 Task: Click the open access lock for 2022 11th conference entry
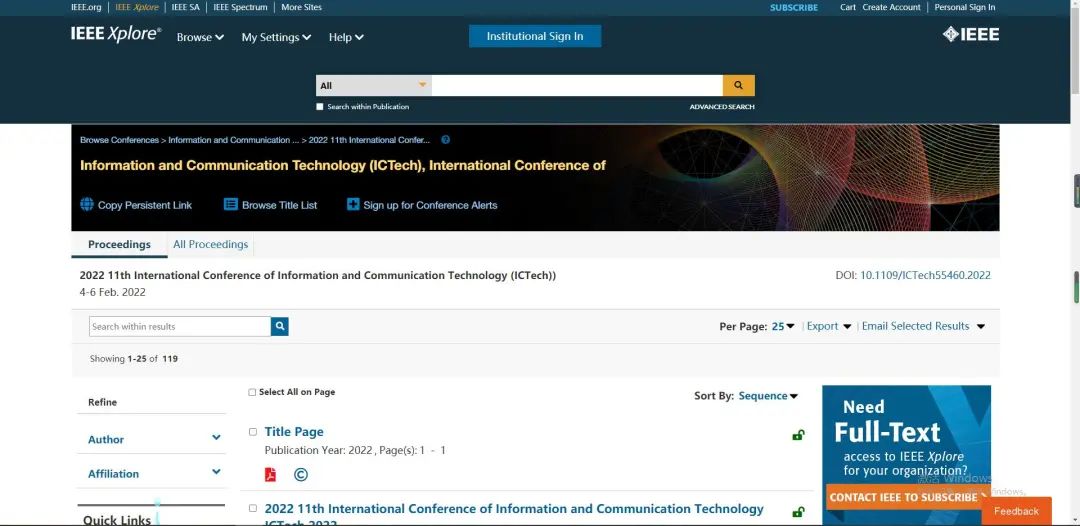click(798, 512)
